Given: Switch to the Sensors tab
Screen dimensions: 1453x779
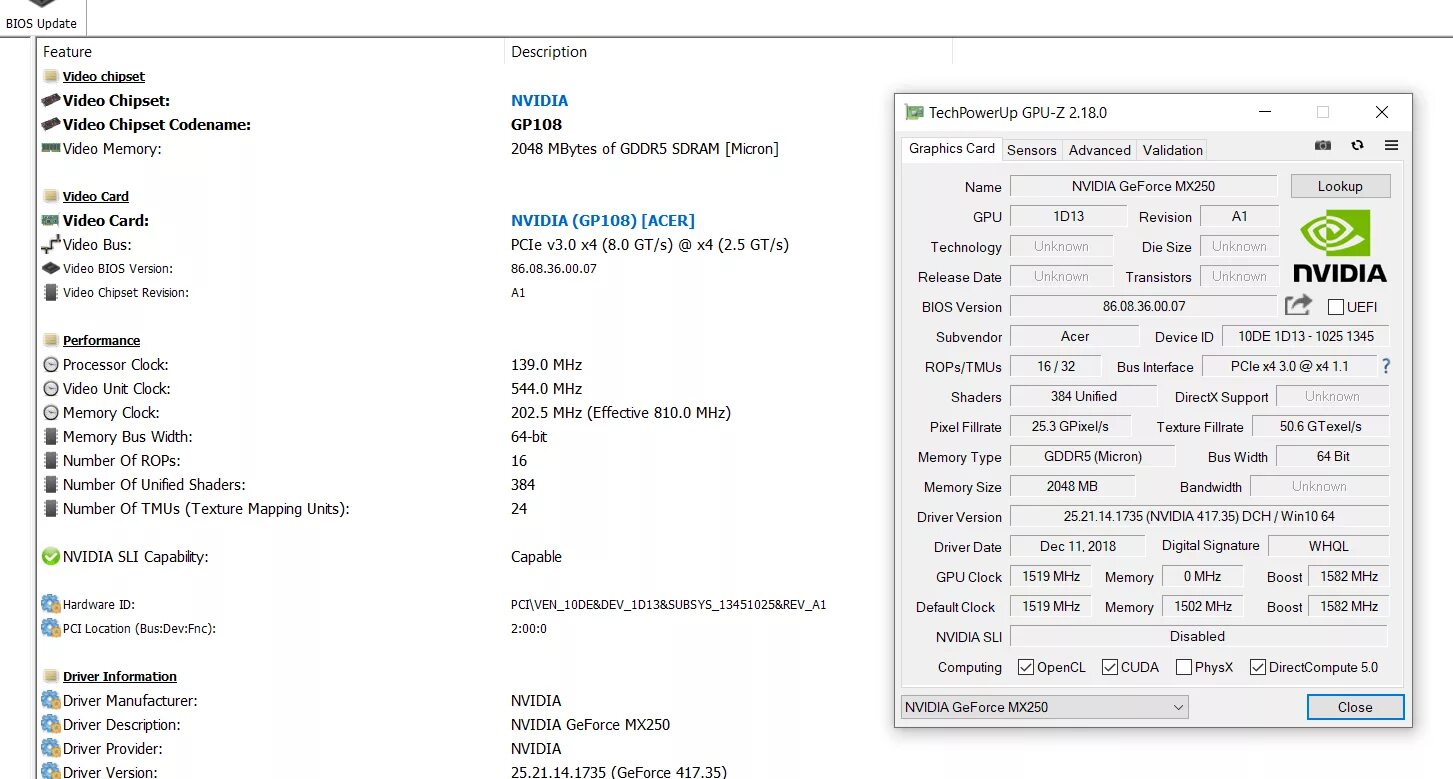Looking at the screenshot, I should click(1031, 150).
